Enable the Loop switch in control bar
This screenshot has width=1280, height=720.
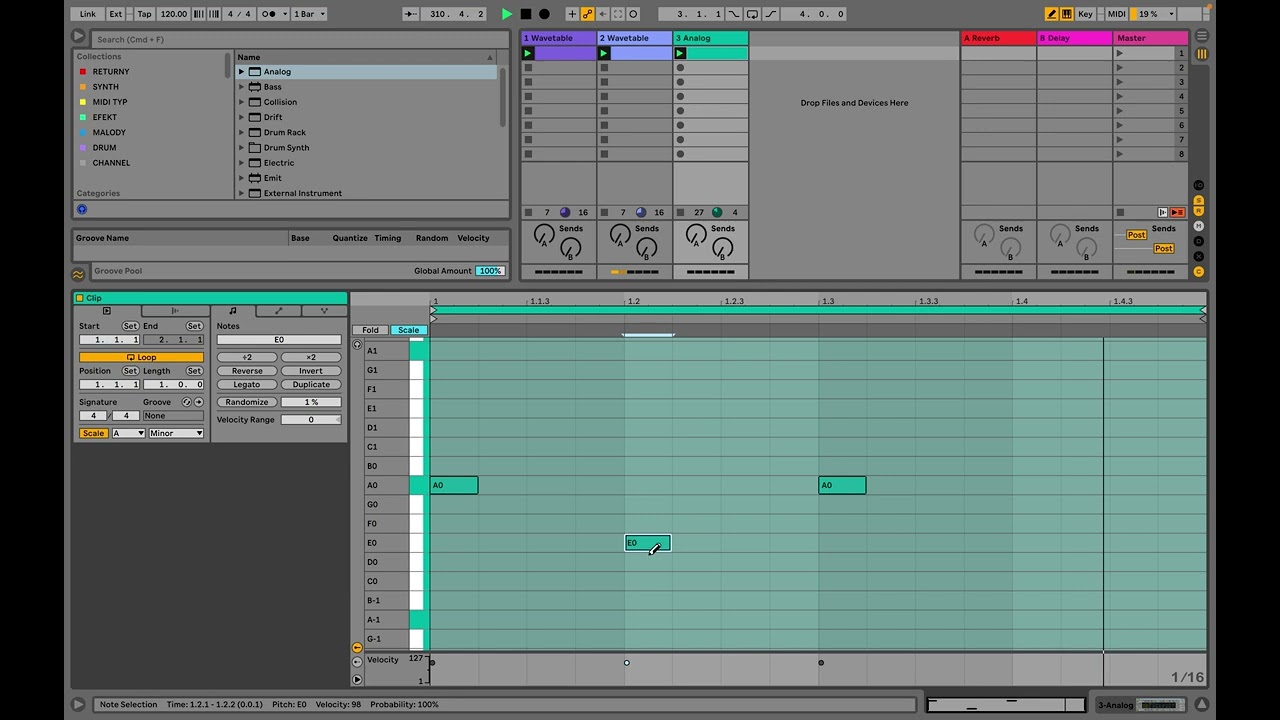click(x=751, y=14)
